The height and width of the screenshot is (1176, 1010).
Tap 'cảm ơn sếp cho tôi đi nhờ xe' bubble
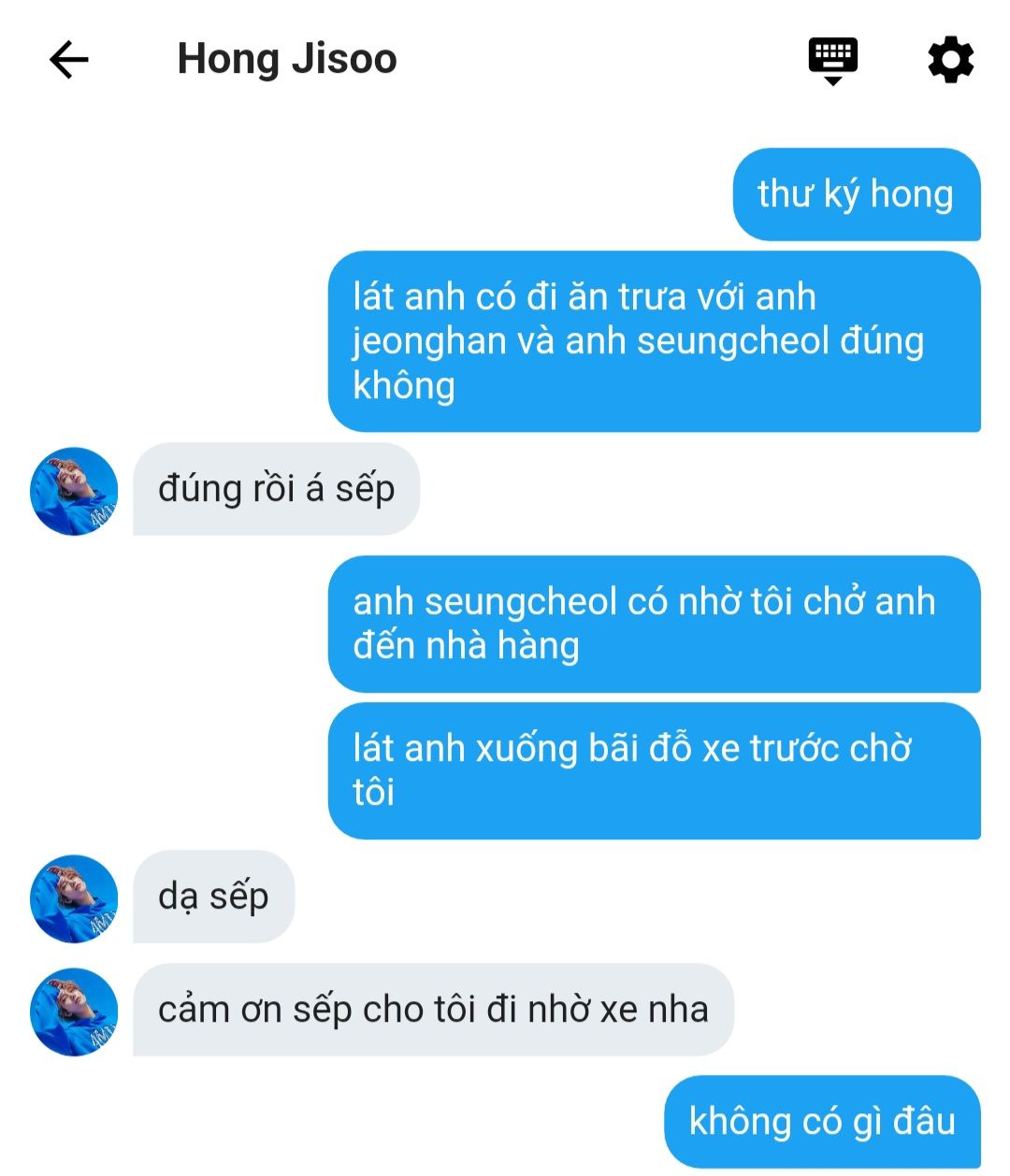[x=433, y=1010]
